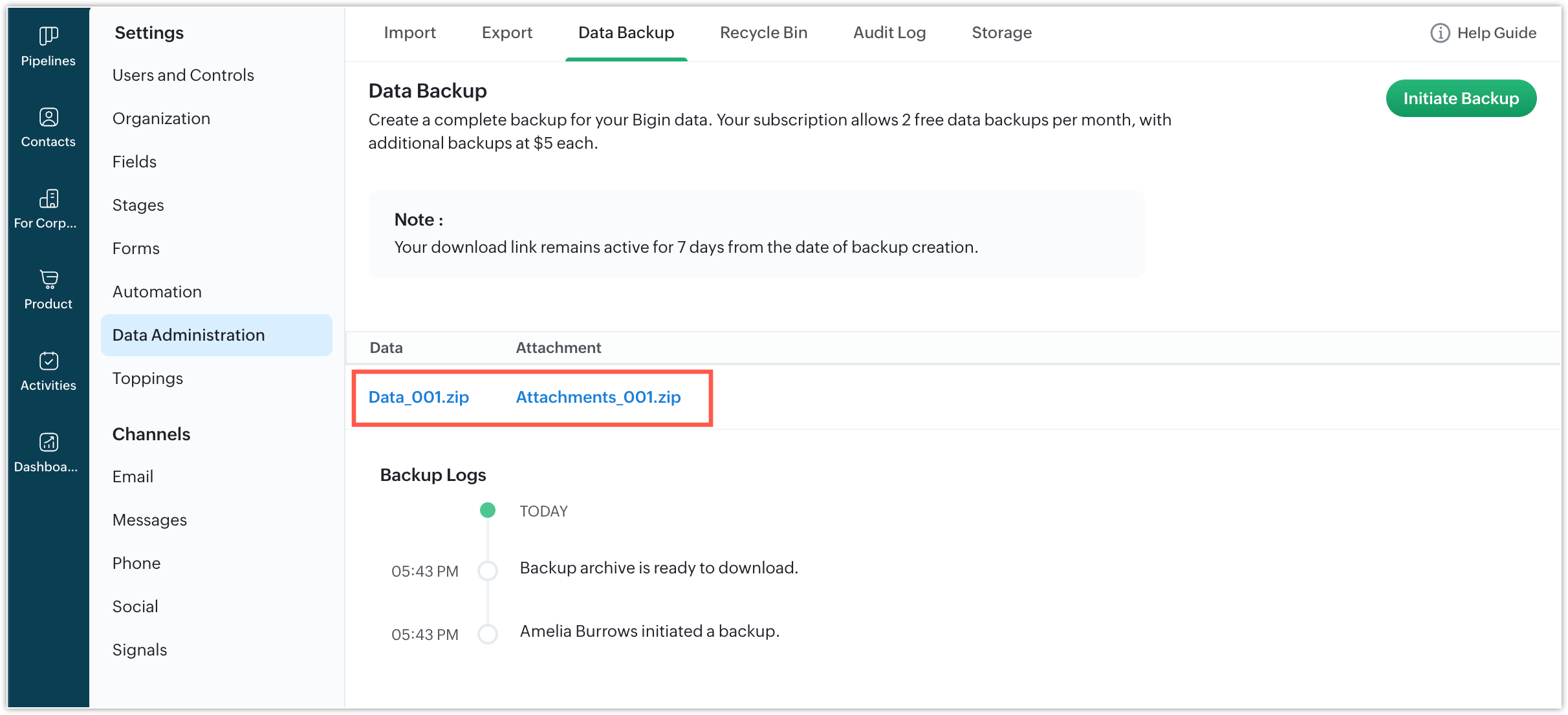Click the Help Guide info icon
The width and height of the screenshot is (1568, 715).
click(1440, 33)
